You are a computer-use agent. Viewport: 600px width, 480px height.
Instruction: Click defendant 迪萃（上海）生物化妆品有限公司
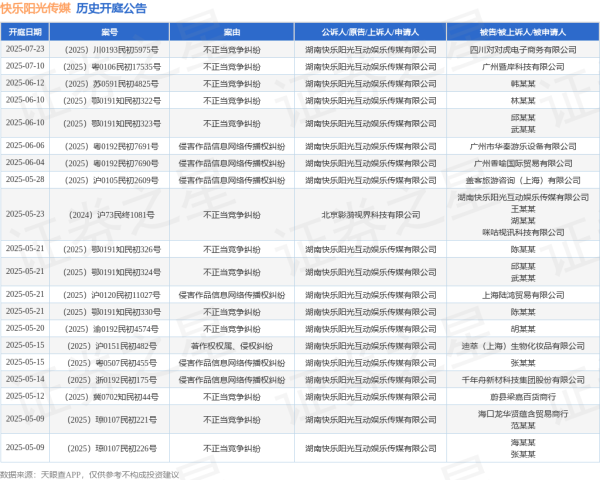(x=523, y=346)
